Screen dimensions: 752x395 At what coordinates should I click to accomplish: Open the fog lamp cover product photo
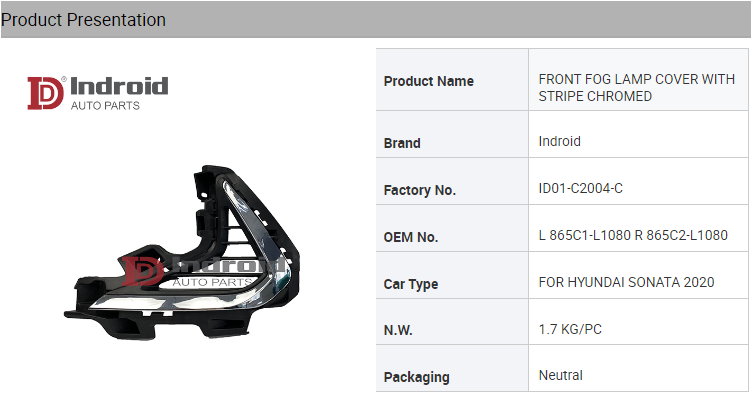tap(182, 253)
